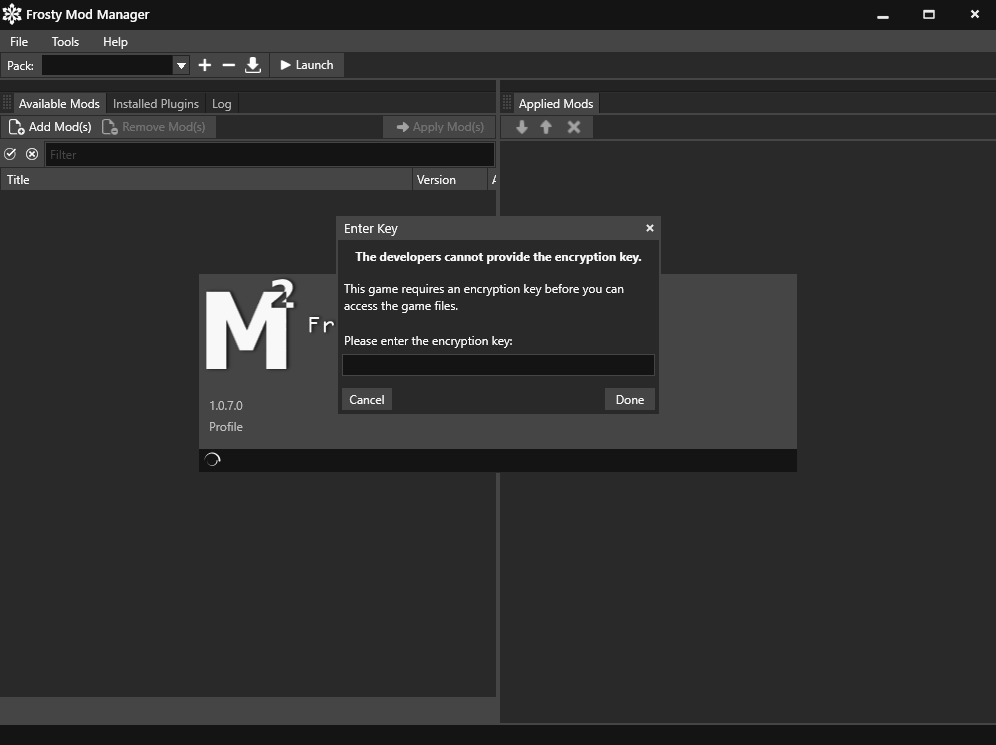Sort by Title column header

[206, 180]
